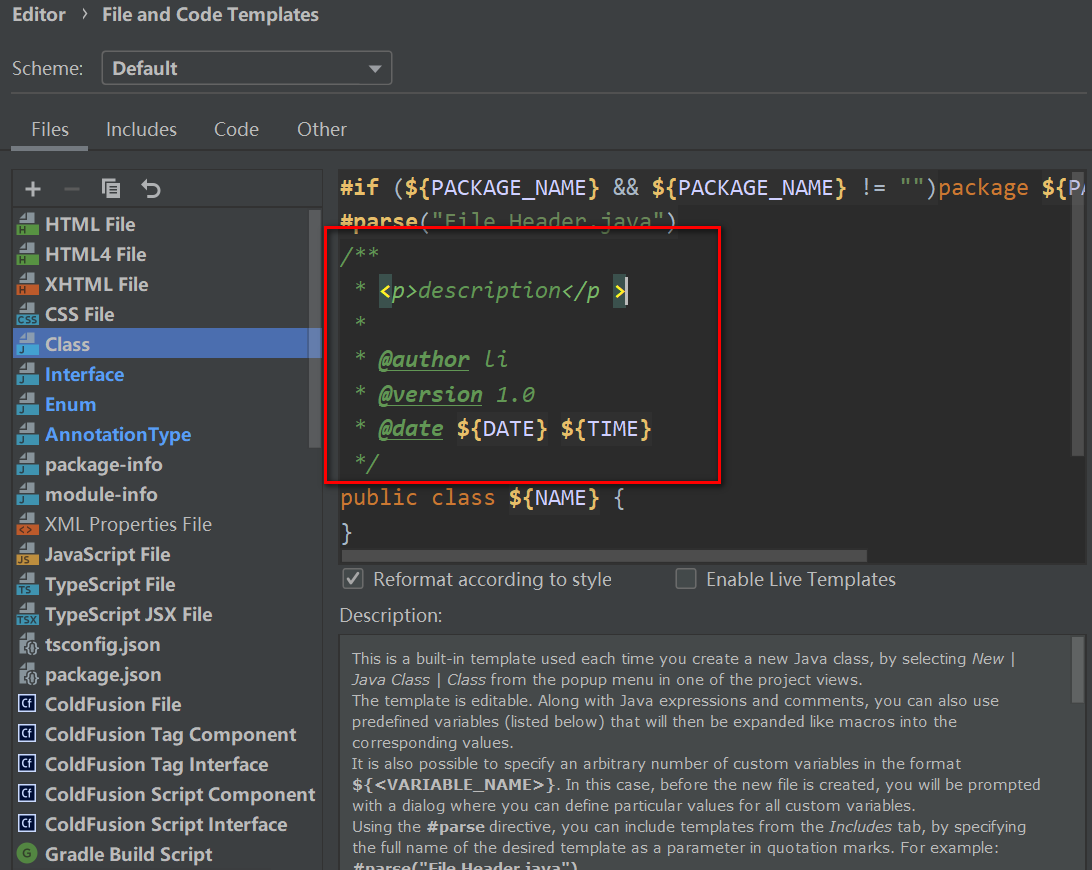Switch to the Other tab
Viewport: 1092px width, 870px height.
(322, 130)
